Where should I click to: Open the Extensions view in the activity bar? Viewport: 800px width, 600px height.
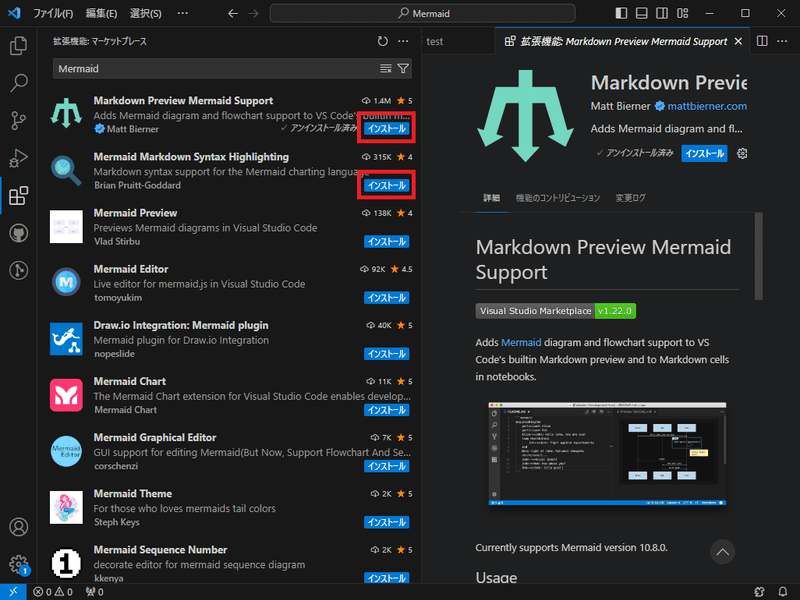coord(18,195)
